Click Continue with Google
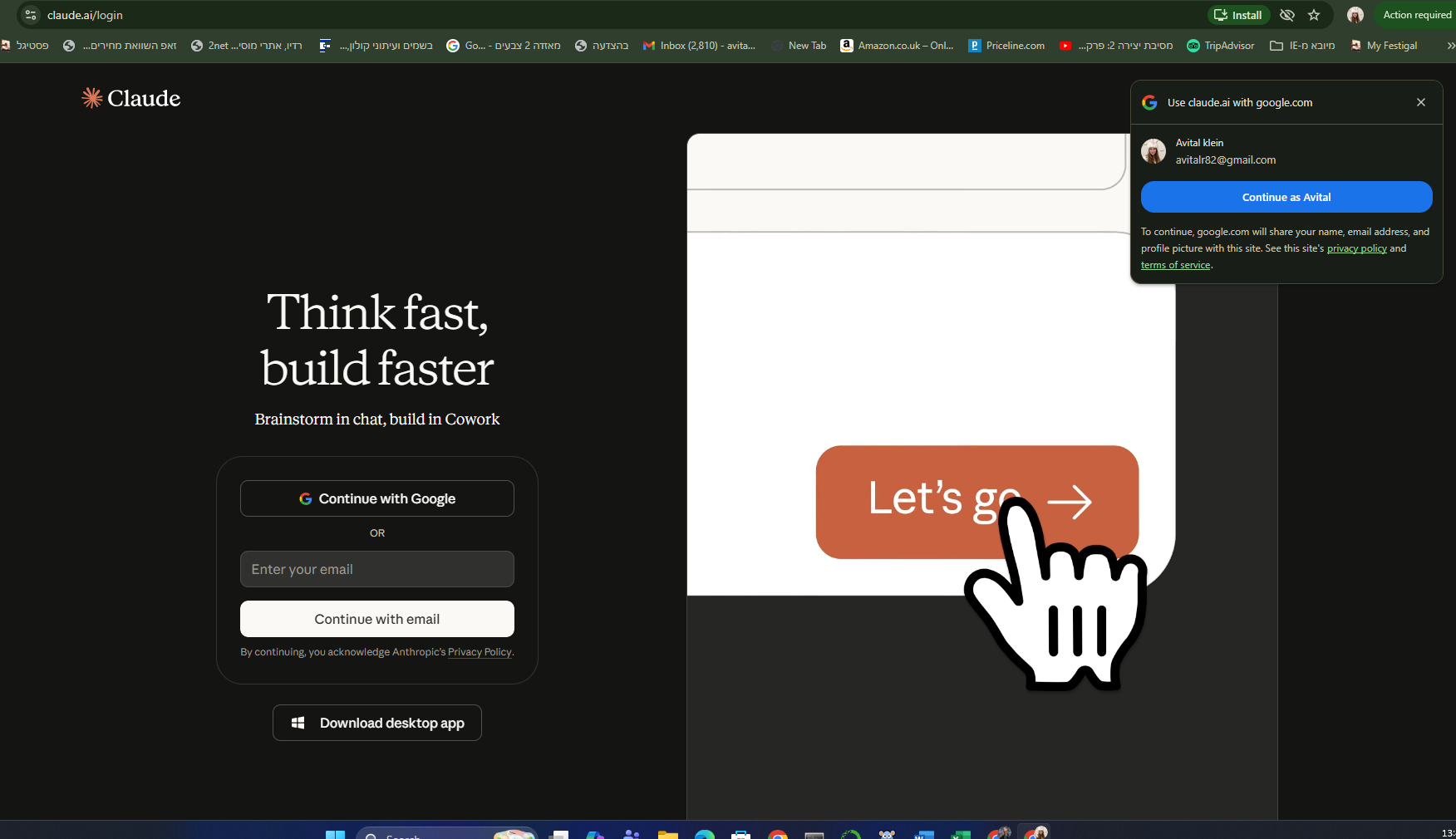Viewport: 1456px width, 839px height. pos(377,498)
